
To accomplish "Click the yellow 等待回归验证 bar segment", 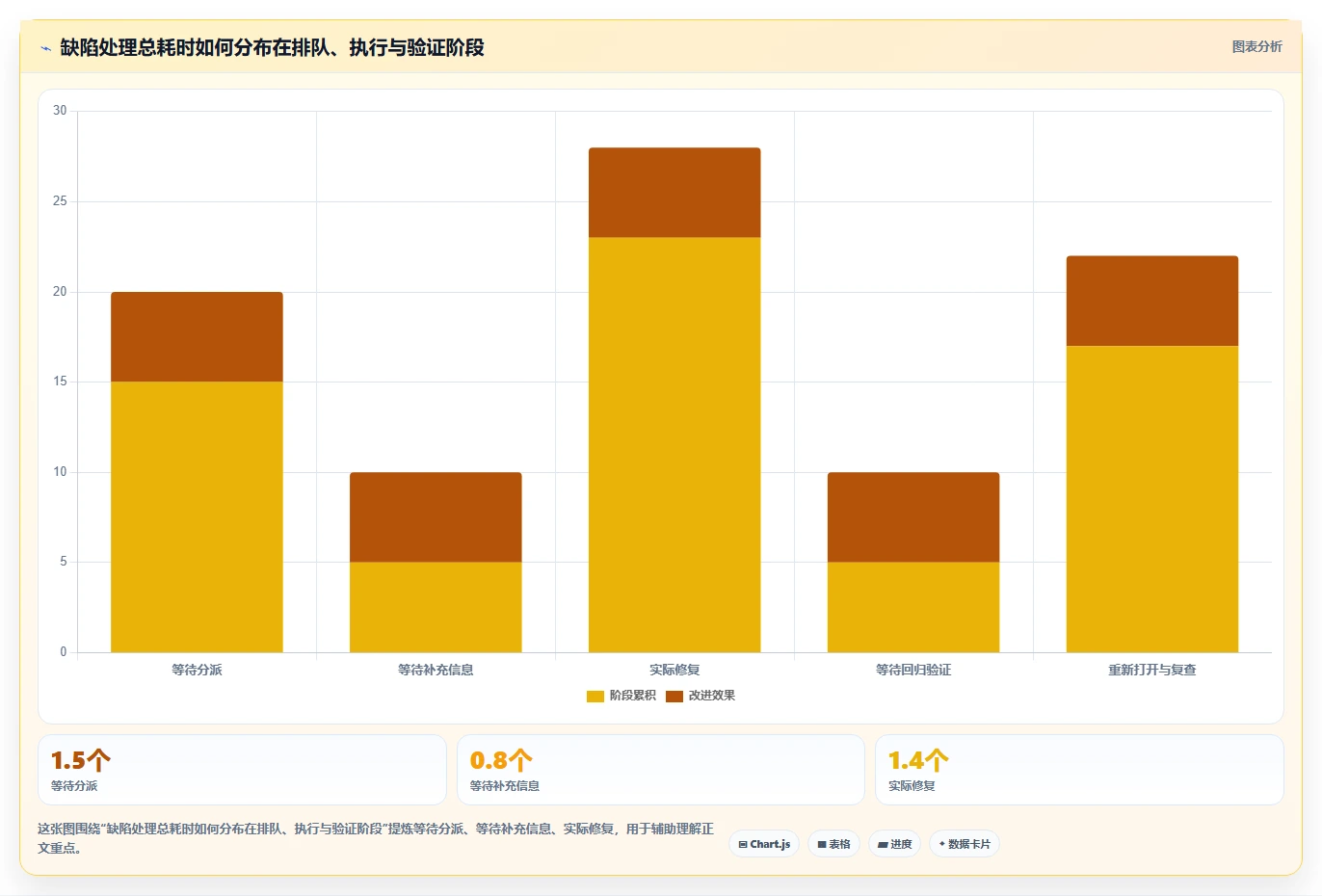I will [x=913, y=607].
